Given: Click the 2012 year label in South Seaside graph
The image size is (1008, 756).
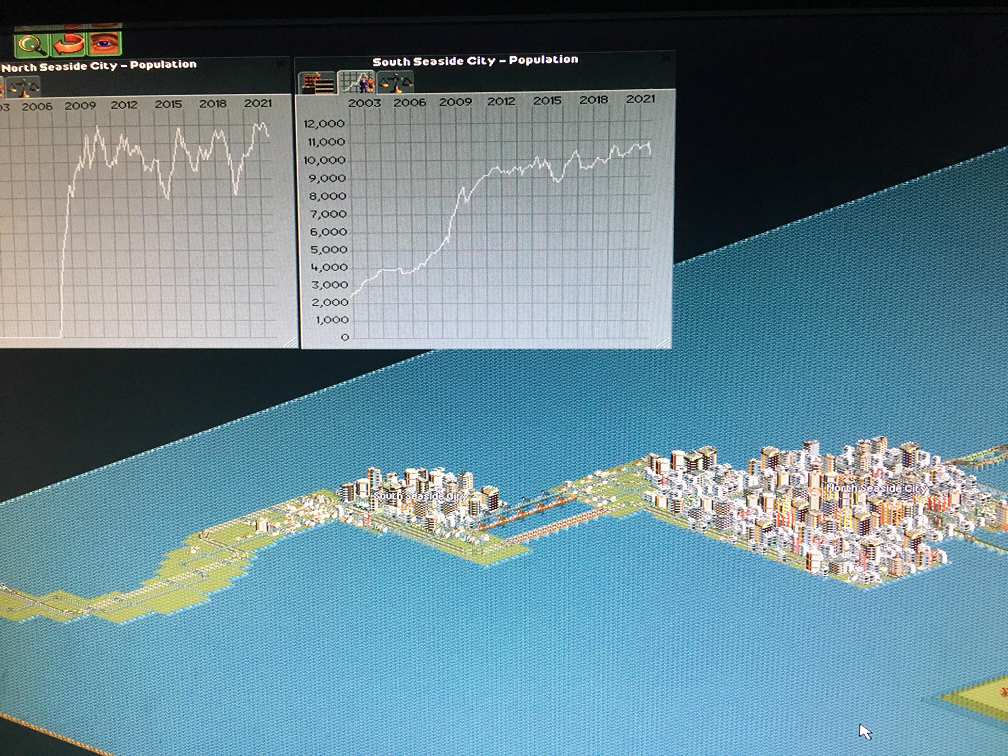Looking at the screenshot, I should 501,101.
